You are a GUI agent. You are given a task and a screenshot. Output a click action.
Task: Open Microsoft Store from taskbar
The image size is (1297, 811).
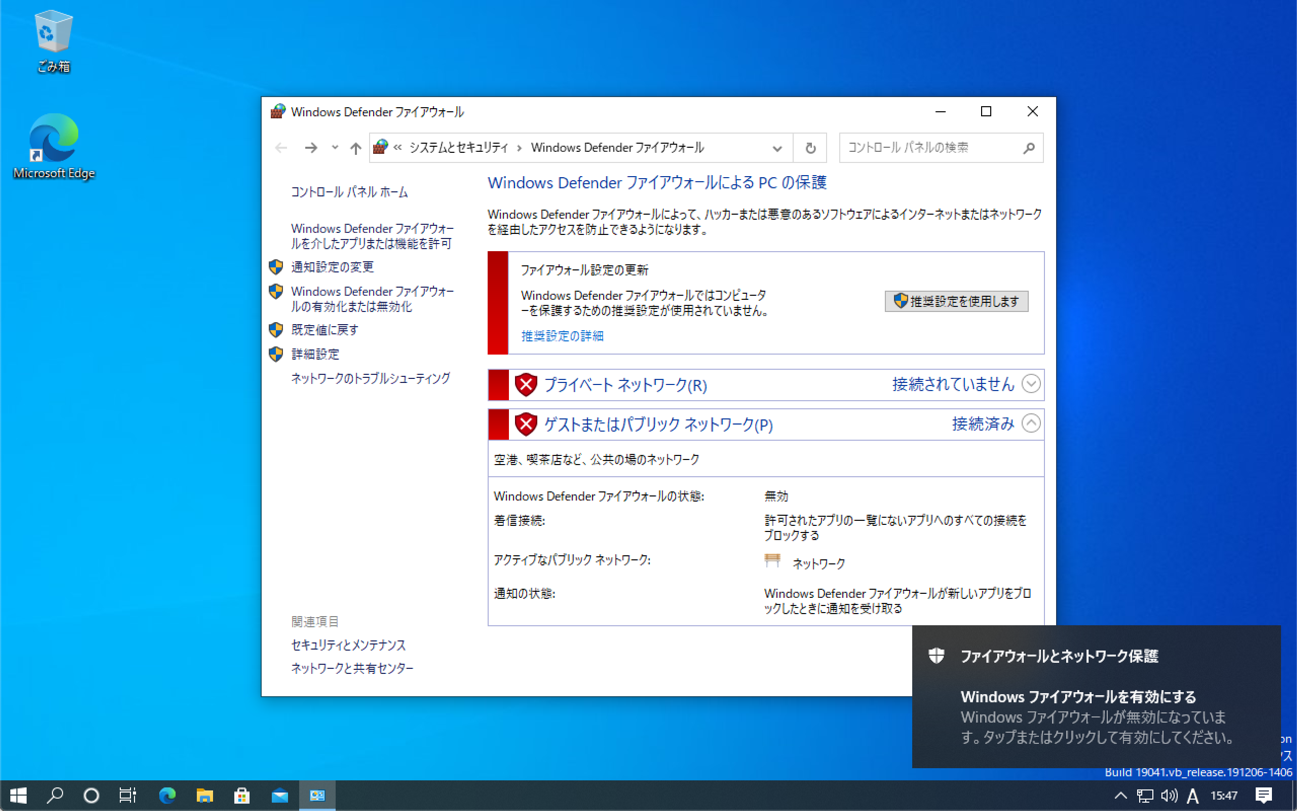point(242,796)
